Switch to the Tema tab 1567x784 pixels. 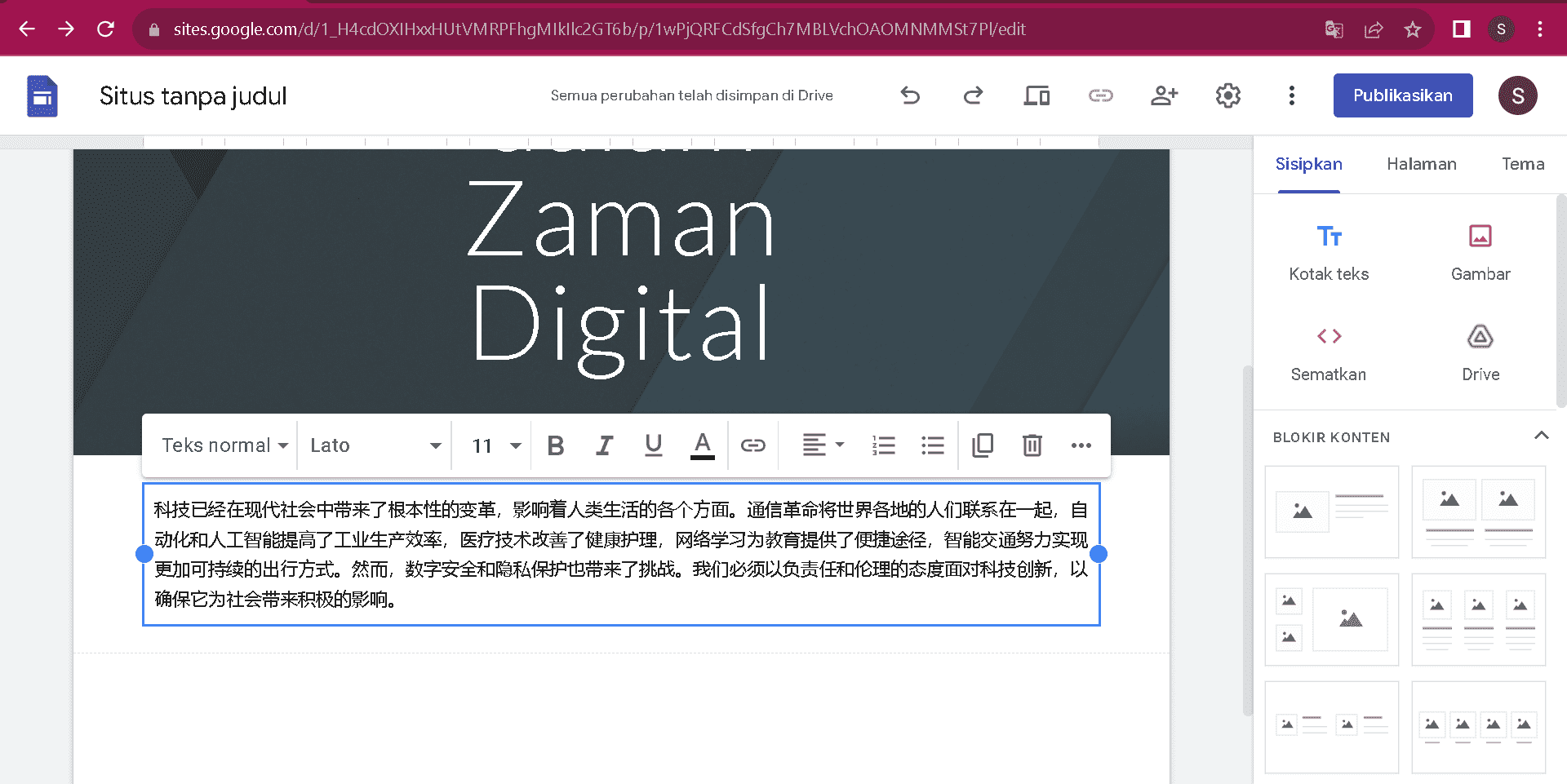(1523, 164)
